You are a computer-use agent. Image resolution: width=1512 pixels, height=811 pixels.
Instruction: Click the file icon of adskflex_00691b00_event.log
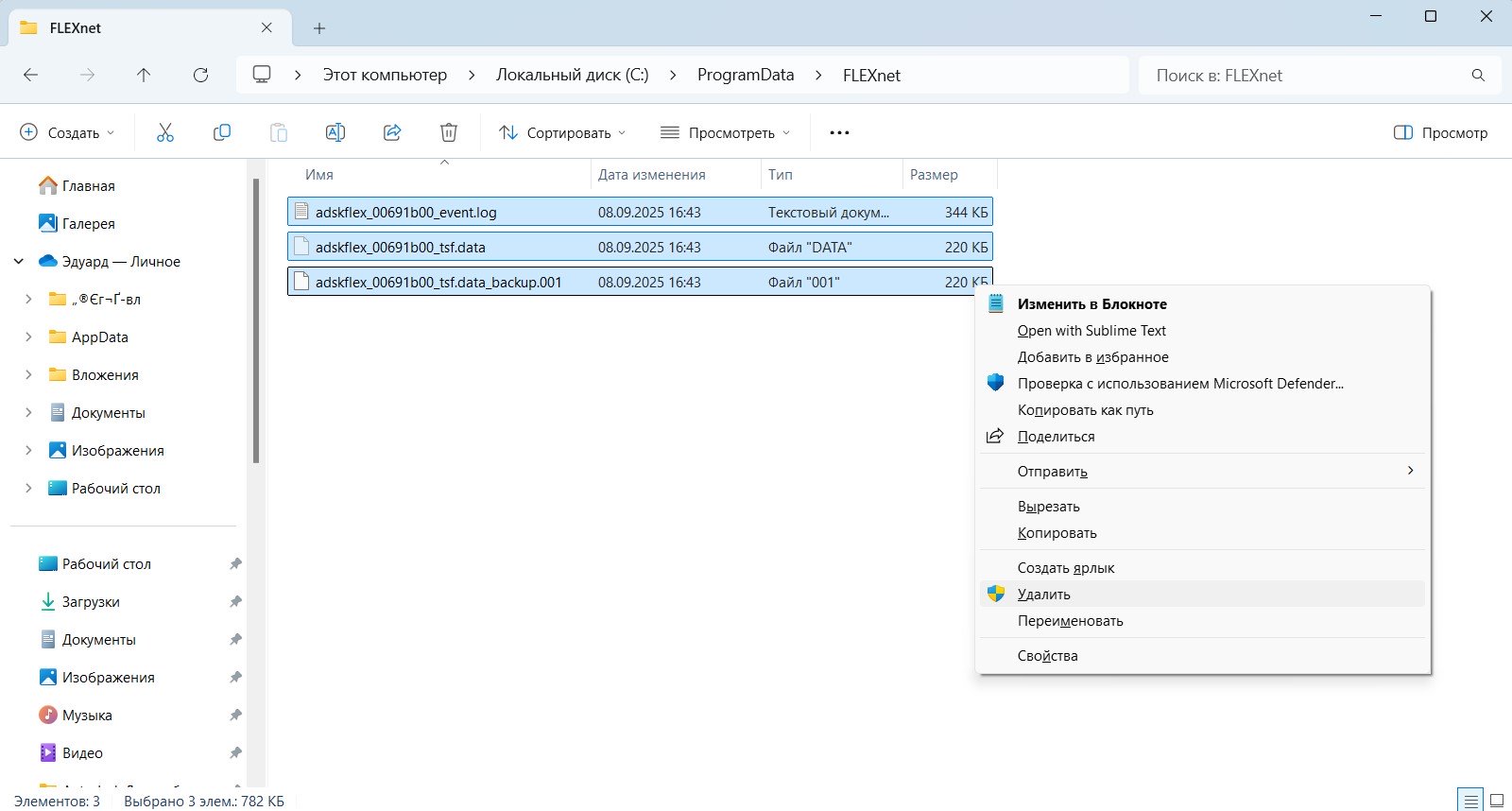click(301, 212)
